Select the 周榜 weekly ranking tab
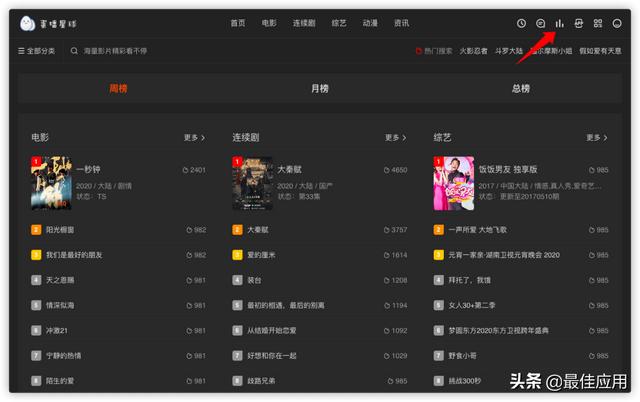The height and width of the screenshot is (402, 640). pos(118,88)
